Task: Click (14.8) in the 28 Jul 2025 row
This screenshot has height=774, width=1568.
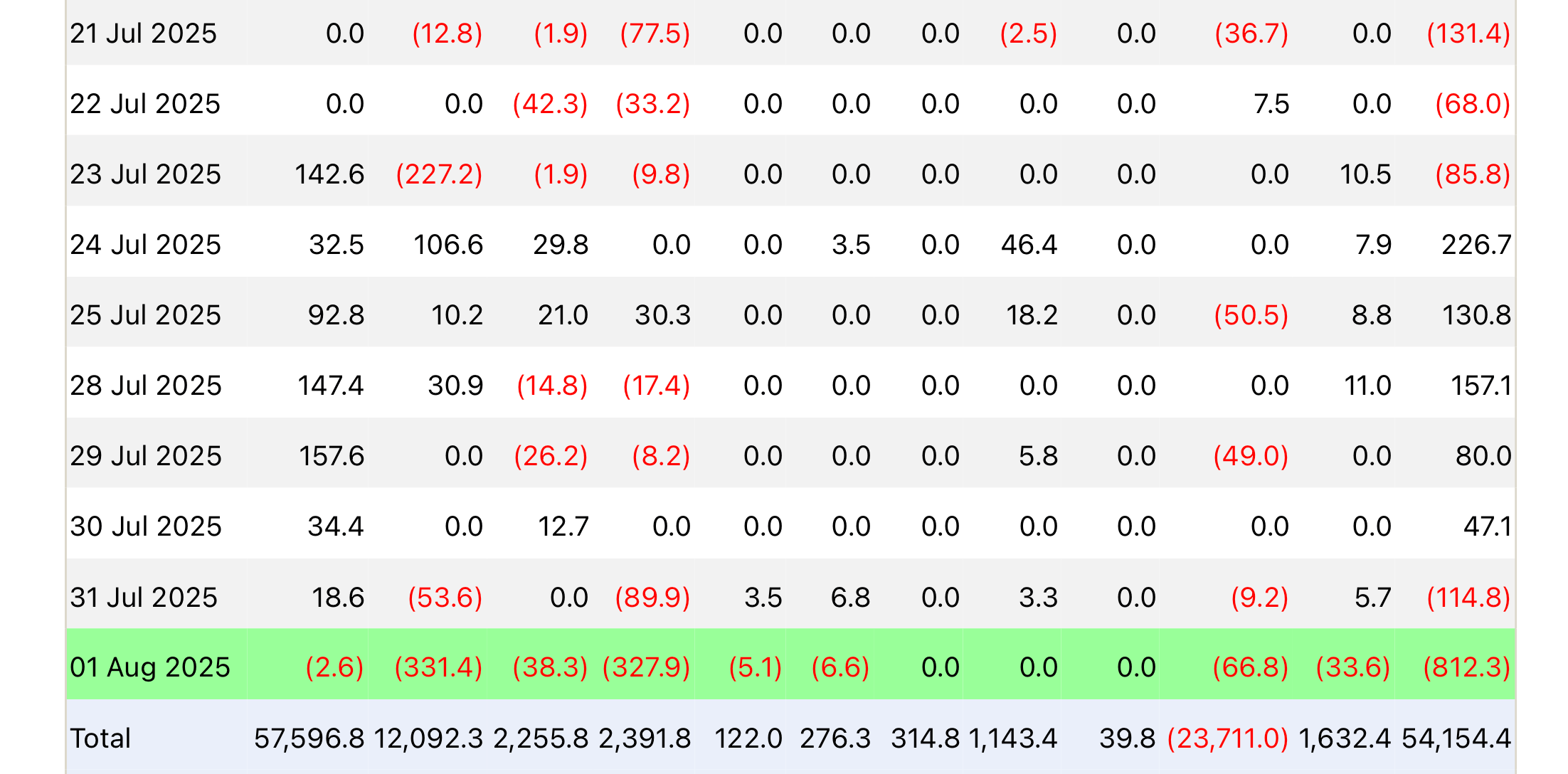Action: pos(552,386)
